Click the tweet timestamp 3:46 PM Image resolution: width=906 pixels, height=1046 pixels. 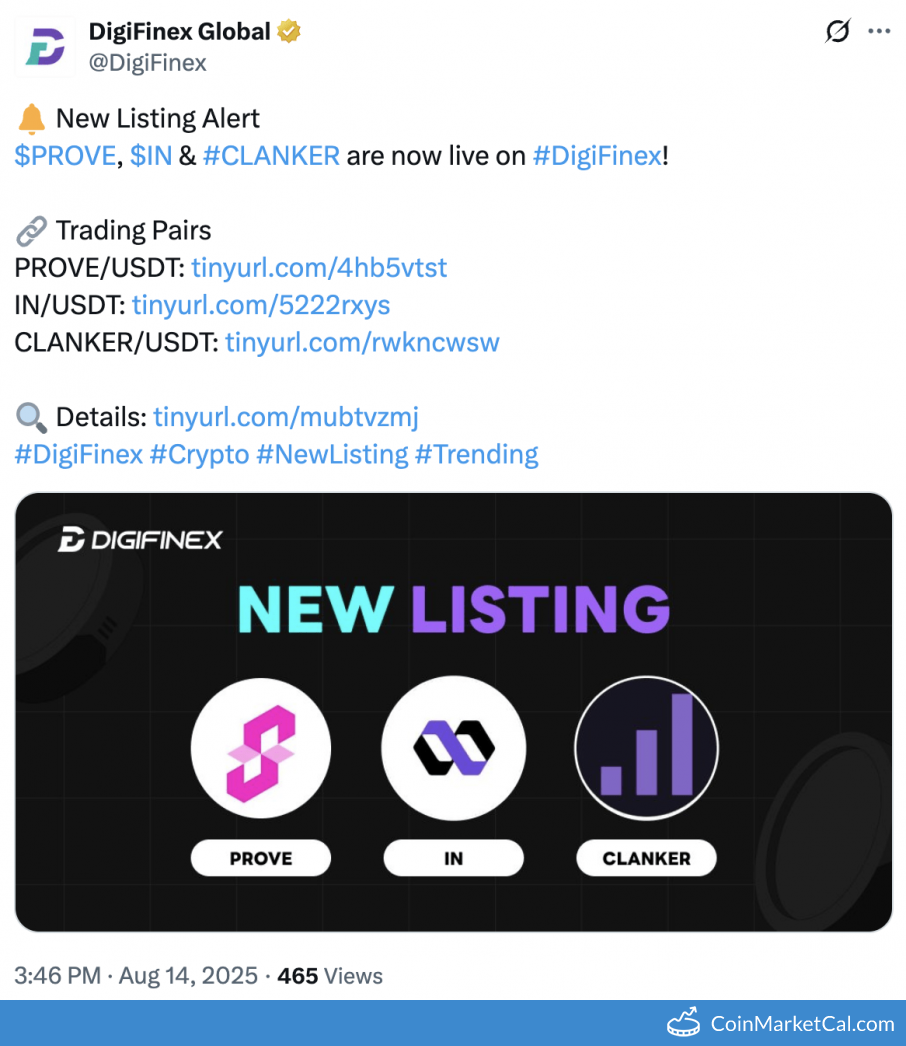(57, 975)
